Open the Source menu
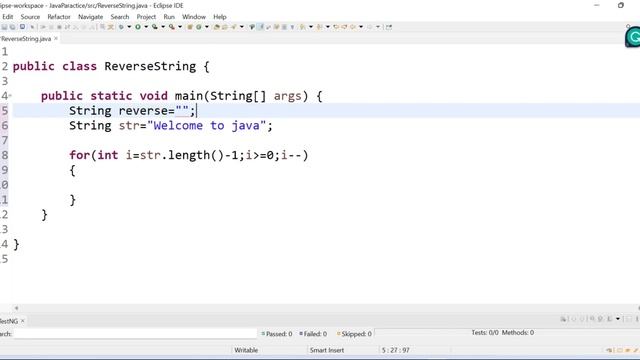The image size is (640, 360). point(30,17)
